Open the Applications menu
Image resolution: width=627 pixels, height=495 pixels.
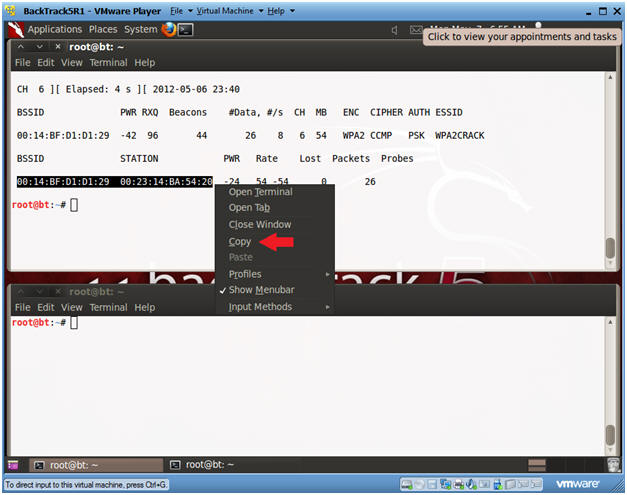click(x=55, y=30)
